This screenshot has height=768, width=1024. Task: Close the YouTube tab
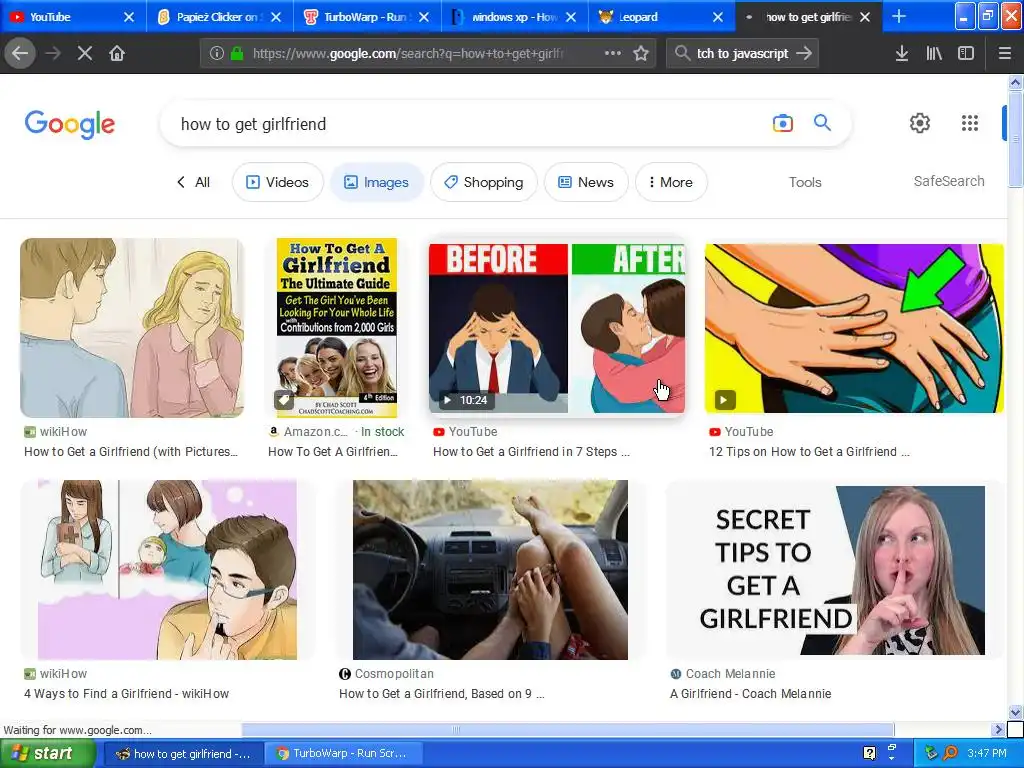(x=129, y=17)
